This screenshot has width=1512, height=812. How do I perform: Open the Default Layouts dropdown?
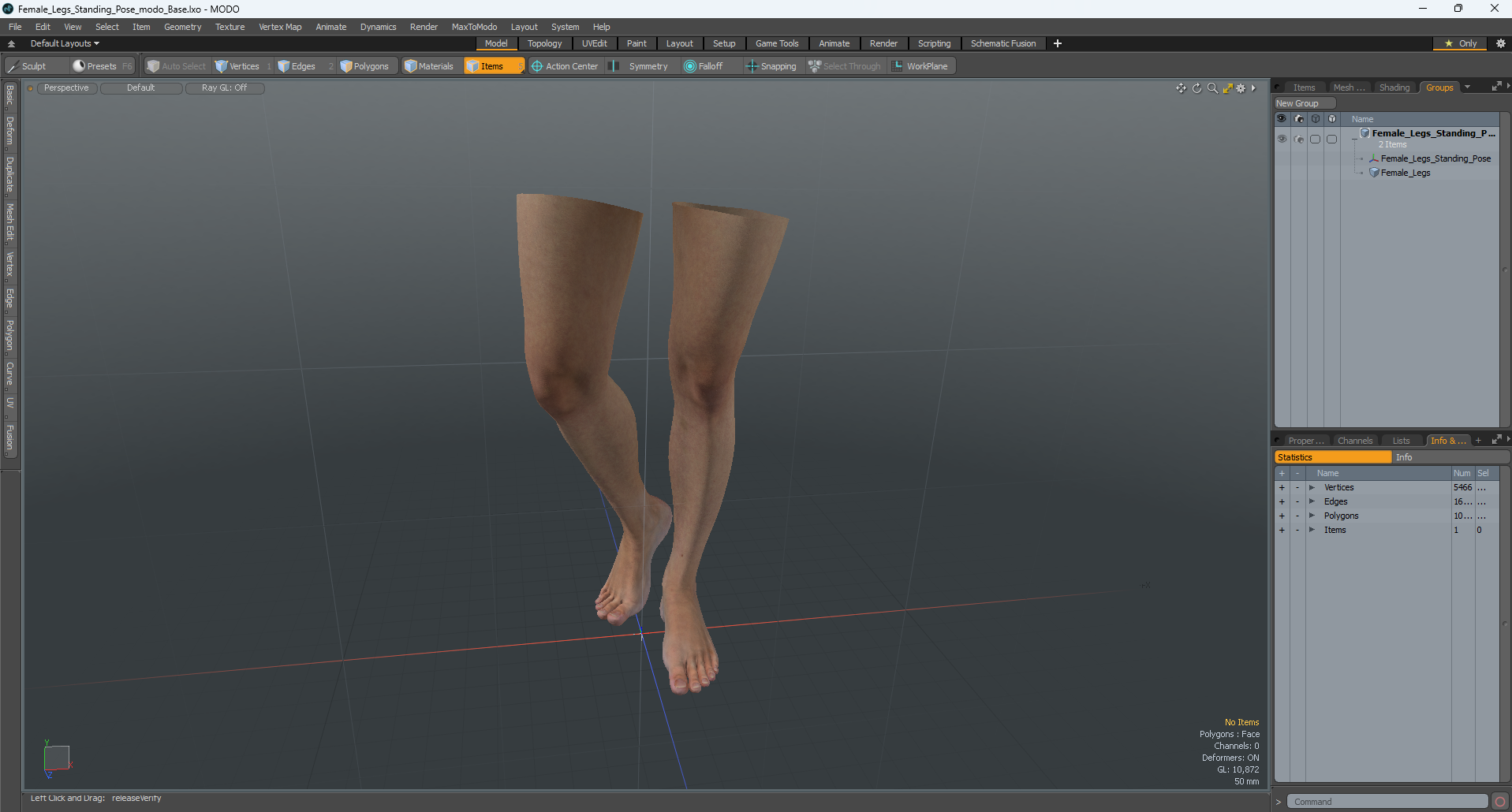point(65,43)
